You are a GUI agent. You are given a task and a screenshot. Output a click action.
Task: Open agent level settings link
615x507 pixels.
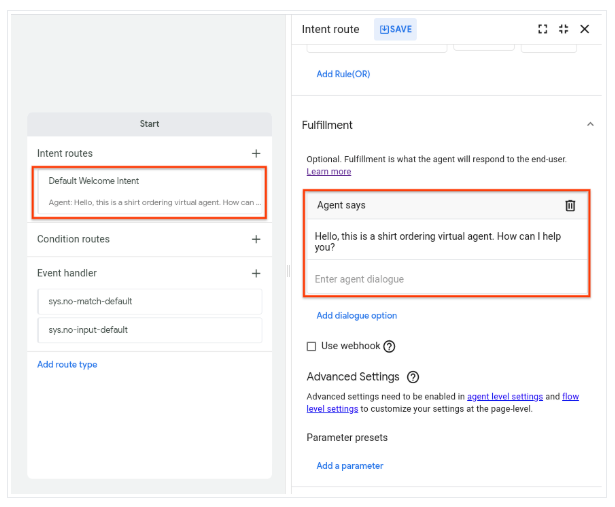pos(505,397)
